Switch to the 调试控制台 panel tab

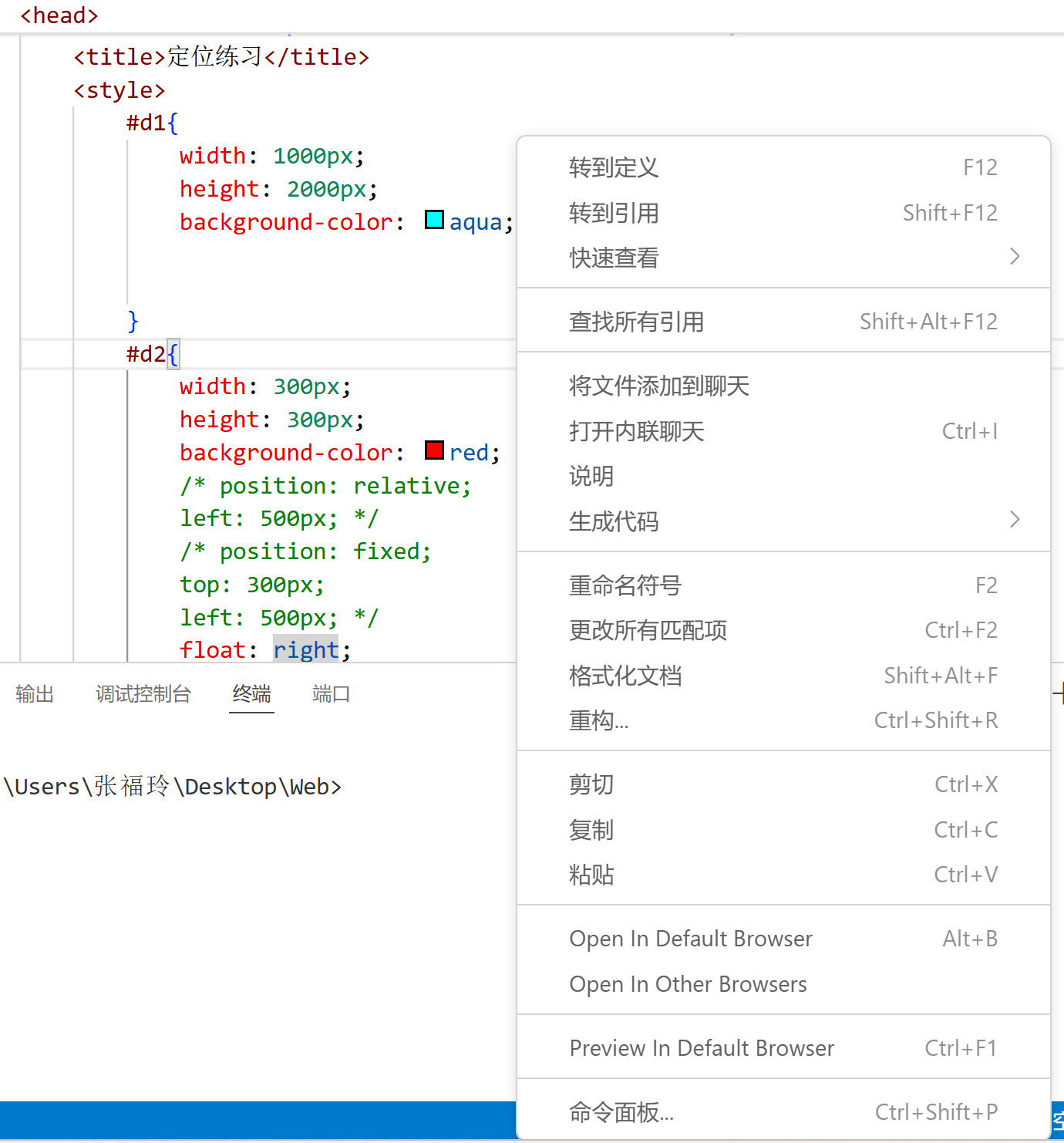pyautogui.click(x=143, y=694)
